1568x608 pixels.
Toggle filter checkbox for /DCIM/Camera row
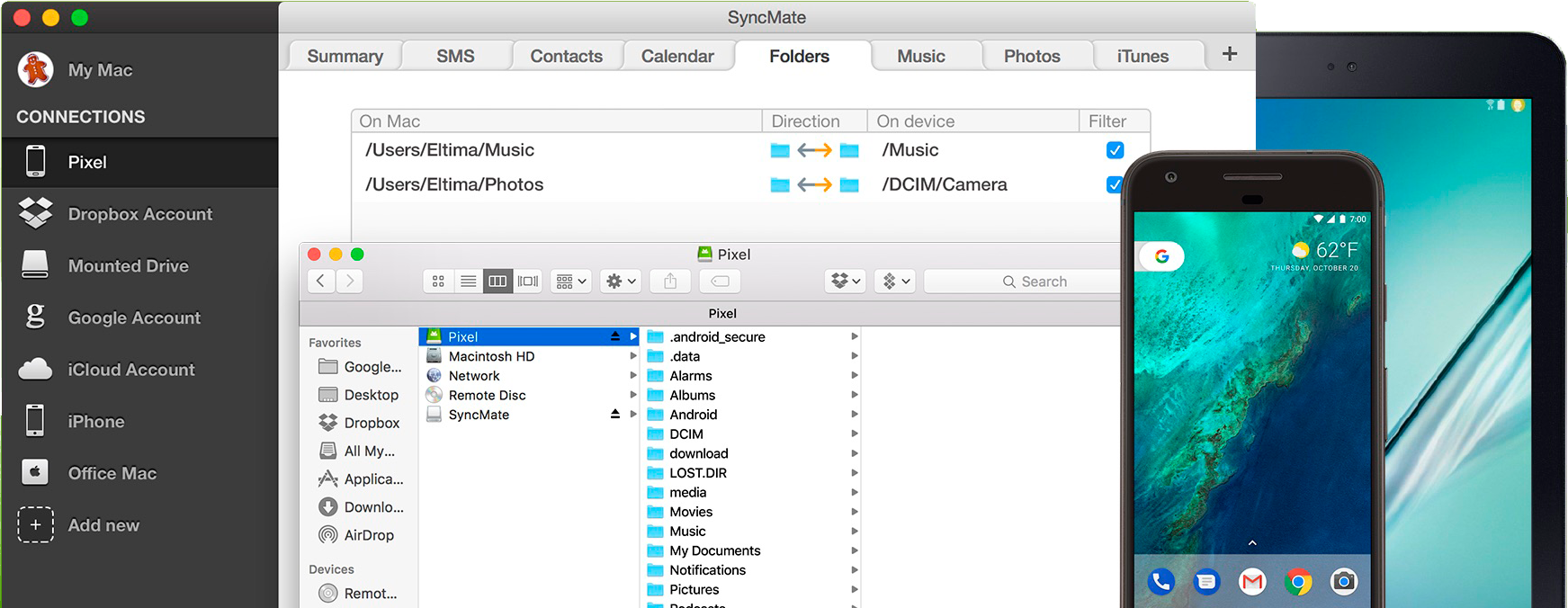tap(1114, 184)
